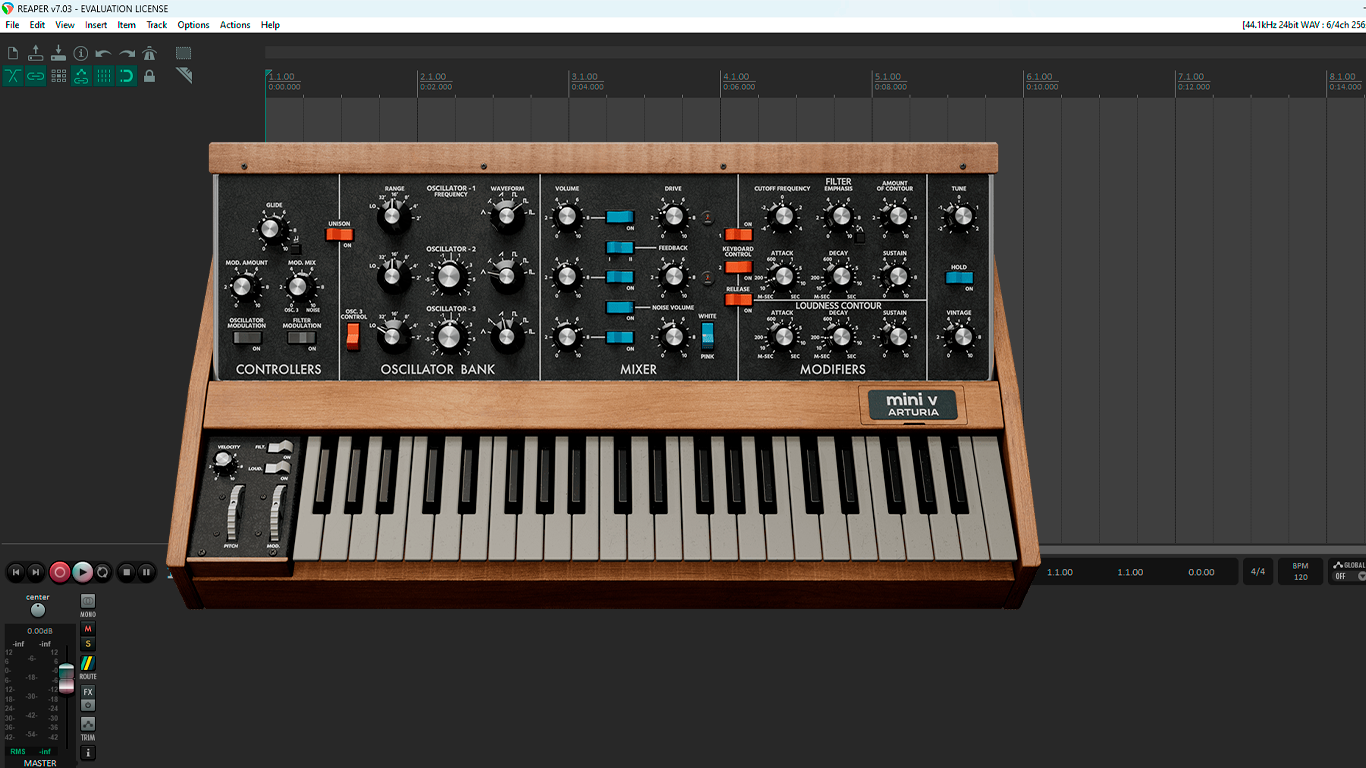The width and height of the screenshot is (1366, 768).
Task: Toggle the locking padlock icon
Action: click(x=150, y=76)
